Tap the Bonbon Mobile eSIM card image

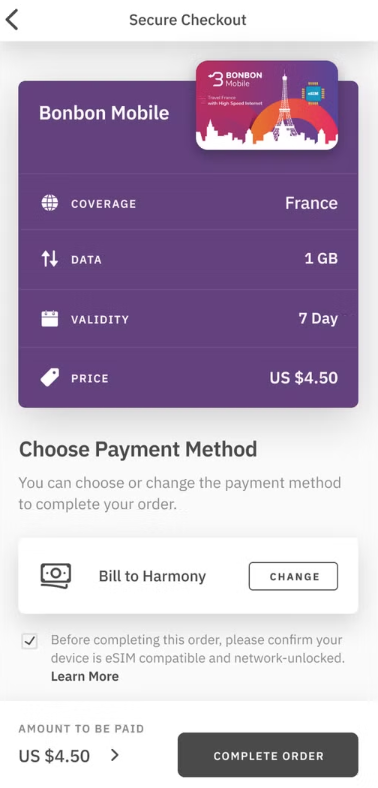point(267,105)
